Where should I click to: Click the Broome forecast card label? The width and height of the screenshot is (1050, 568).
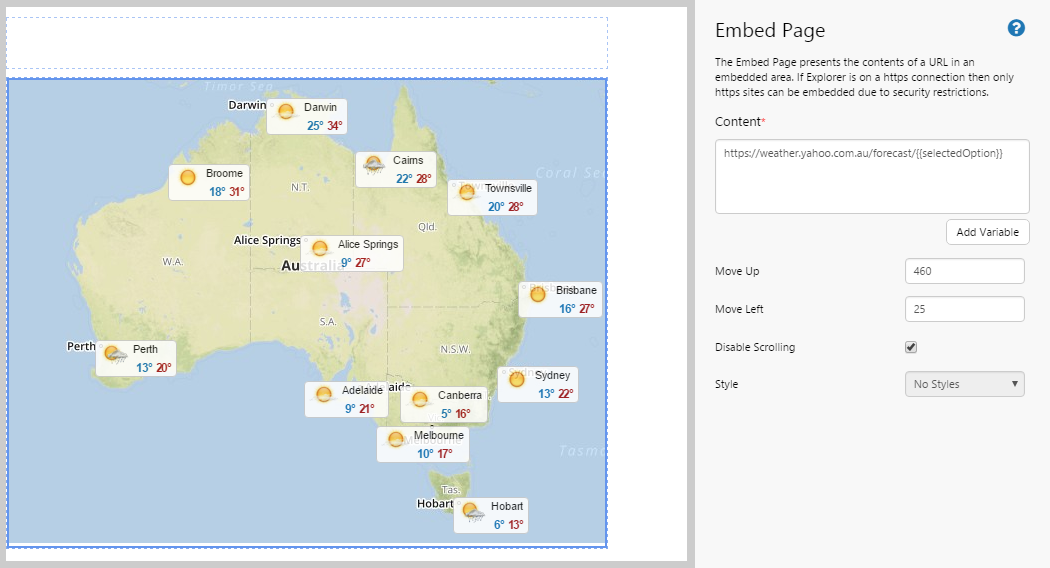[224, 173]
